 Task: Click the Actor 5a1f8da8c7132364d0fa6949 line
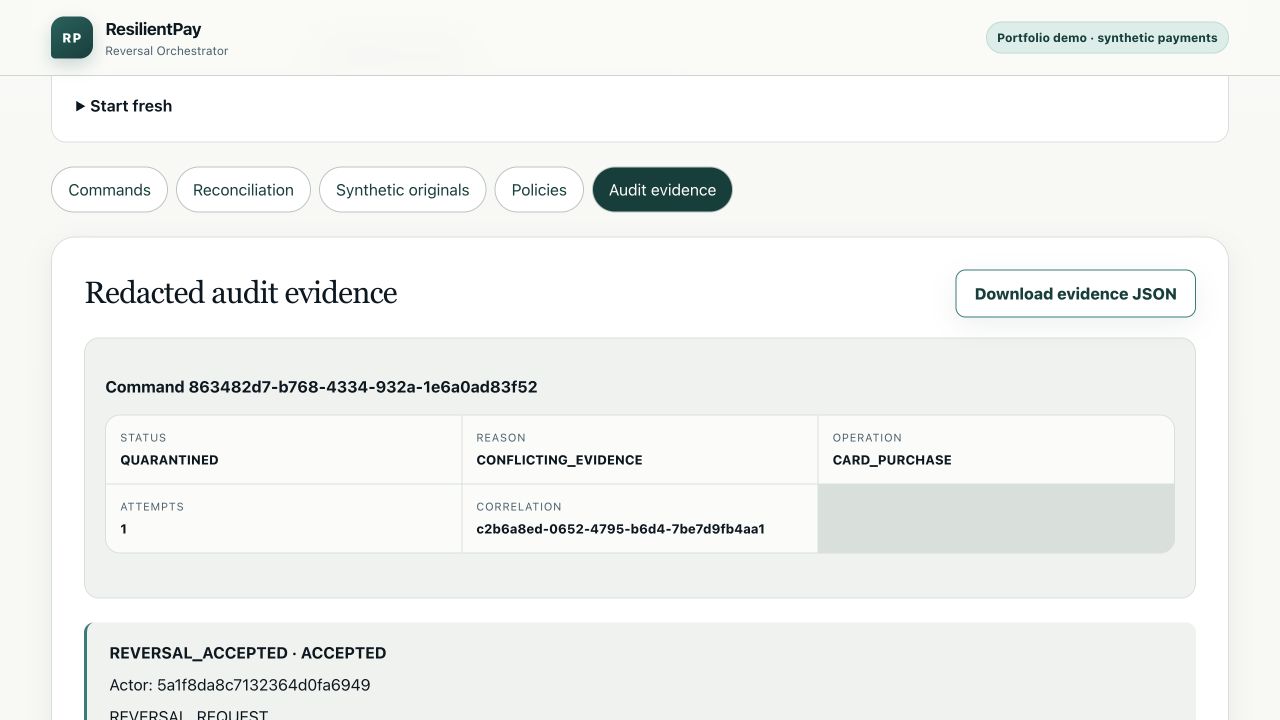[240, 685]
